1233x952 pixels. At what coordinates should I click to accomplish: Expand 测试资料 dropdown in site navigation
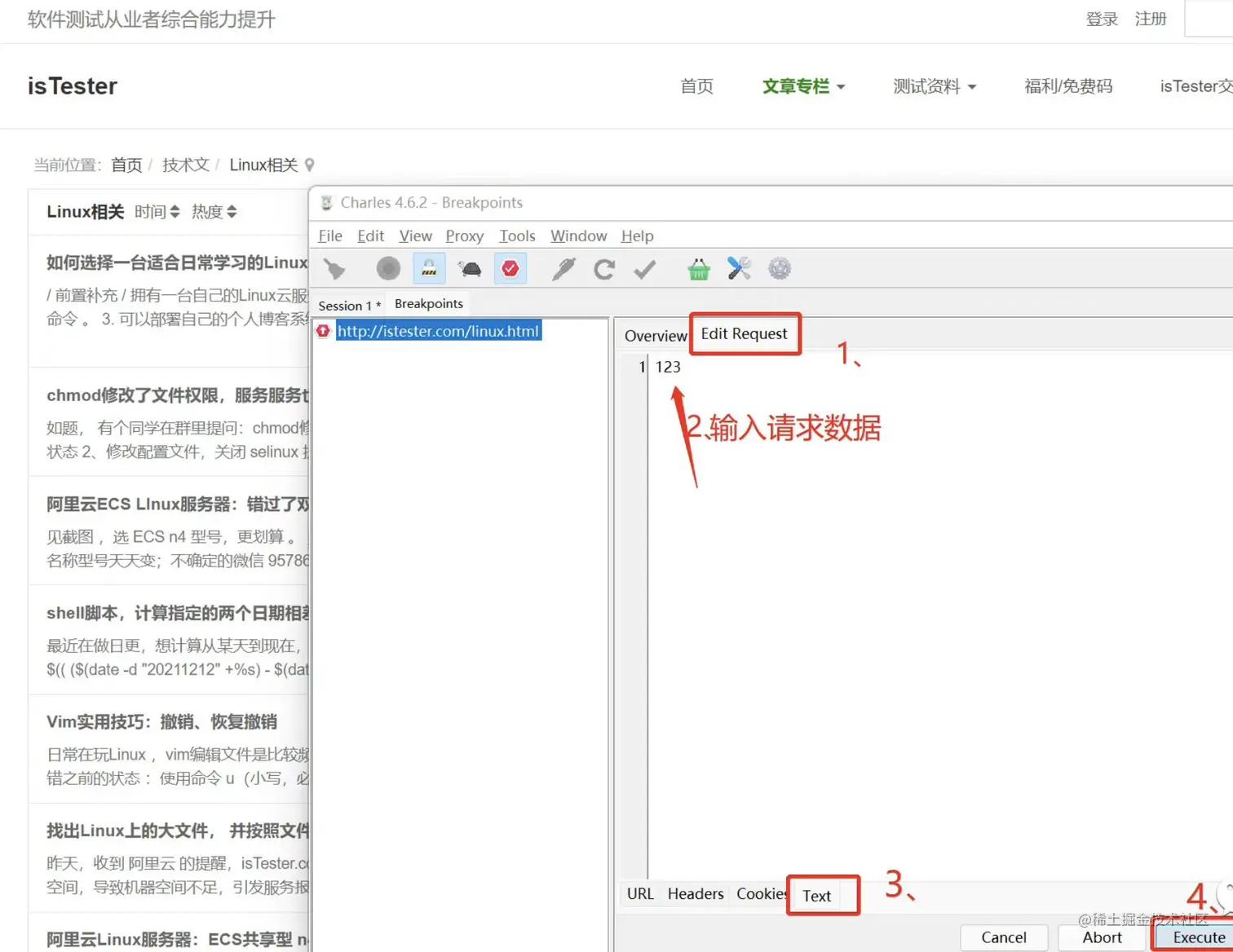point(935,86)
